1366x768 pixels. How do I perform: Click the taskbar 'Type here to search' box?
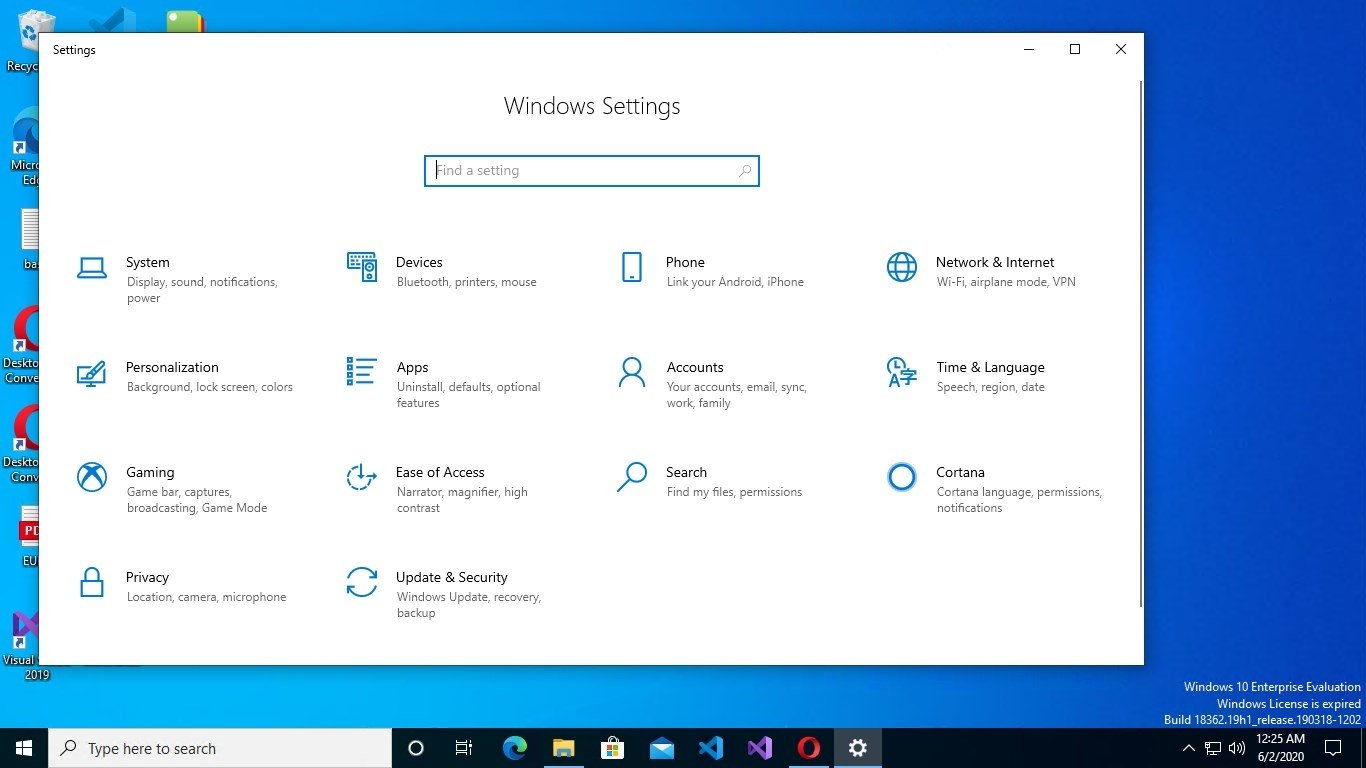pyautogui.click(x=220, y=748)
